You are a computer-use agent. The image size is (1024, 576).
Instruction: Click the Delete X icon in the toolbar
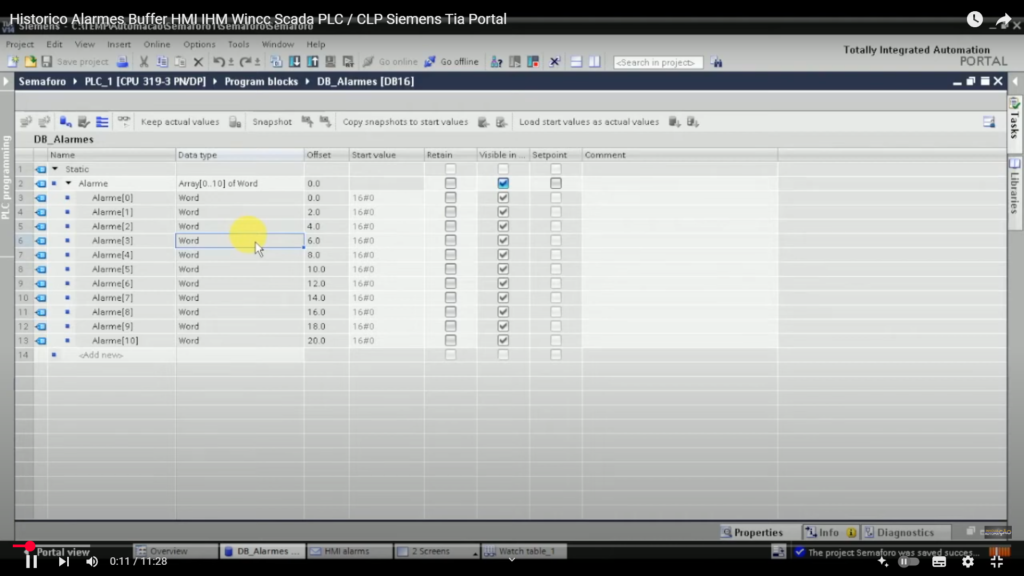(x=199, y=62)
